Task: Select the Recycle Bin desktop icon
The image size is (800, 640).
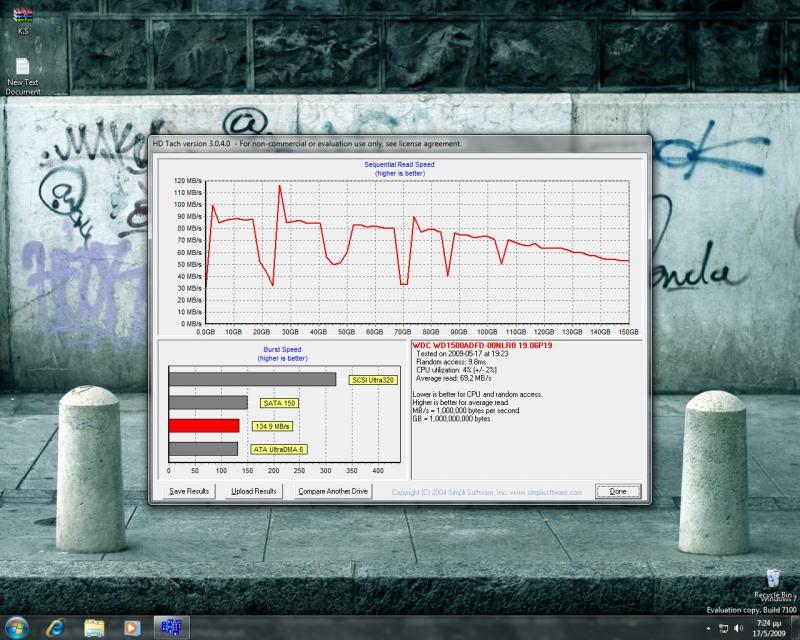Action: click(x=772, y=584)
